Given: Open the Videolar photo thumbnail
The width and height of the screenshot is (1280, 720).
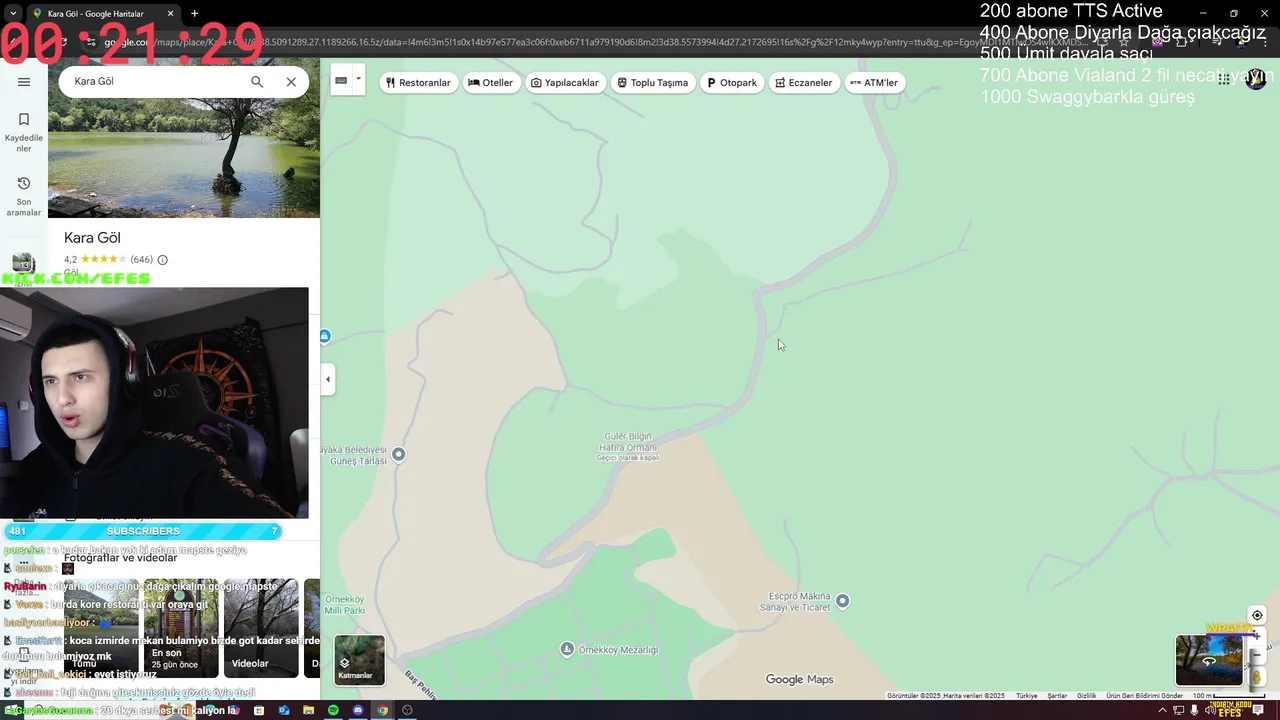Looking at the screenshot, I should click(261, 628).
